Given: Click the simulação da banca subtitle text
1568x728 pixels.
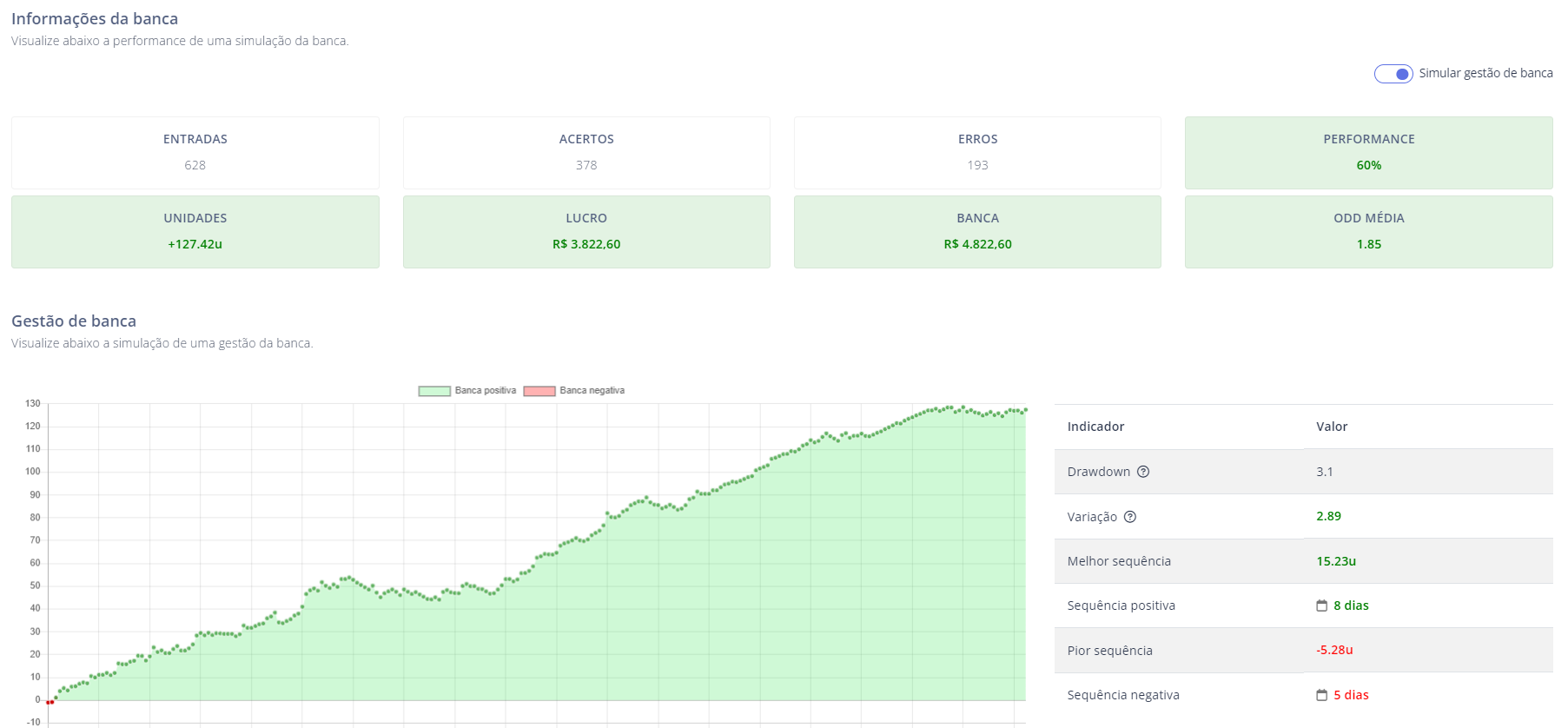Looking at the screenshot, I should [x=180, y=41].
